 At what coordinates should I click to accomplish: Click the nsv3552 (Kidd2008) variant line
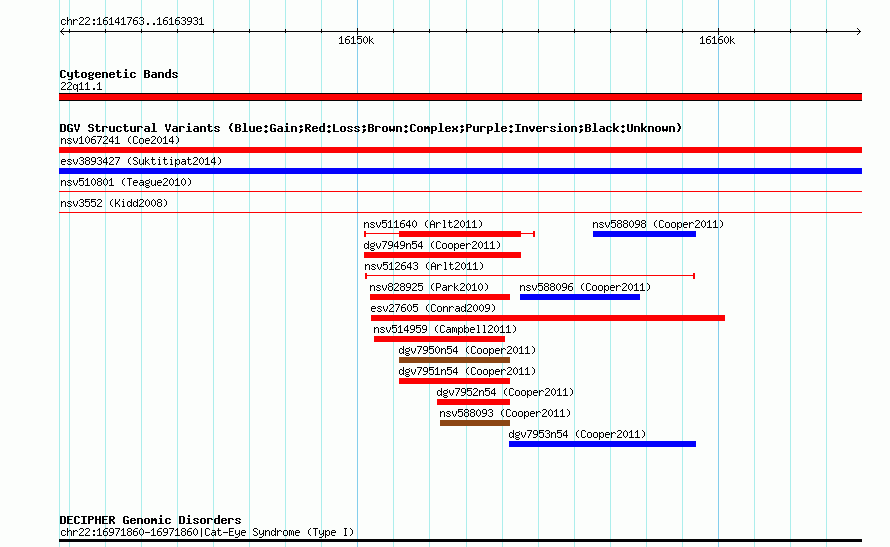(x=460, y=213)
